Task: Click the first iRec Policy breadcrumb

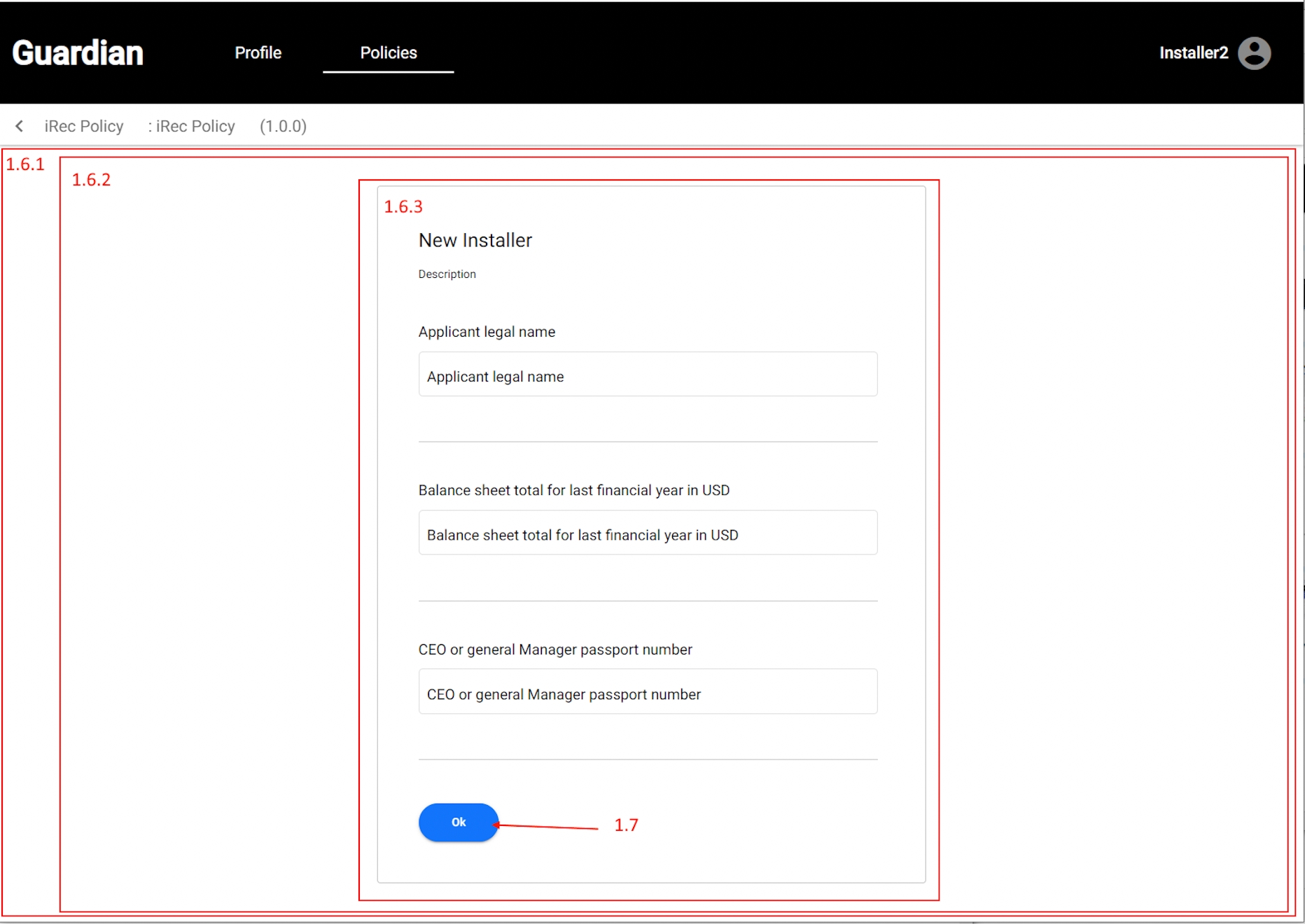Action: click(x=83, y=126)
